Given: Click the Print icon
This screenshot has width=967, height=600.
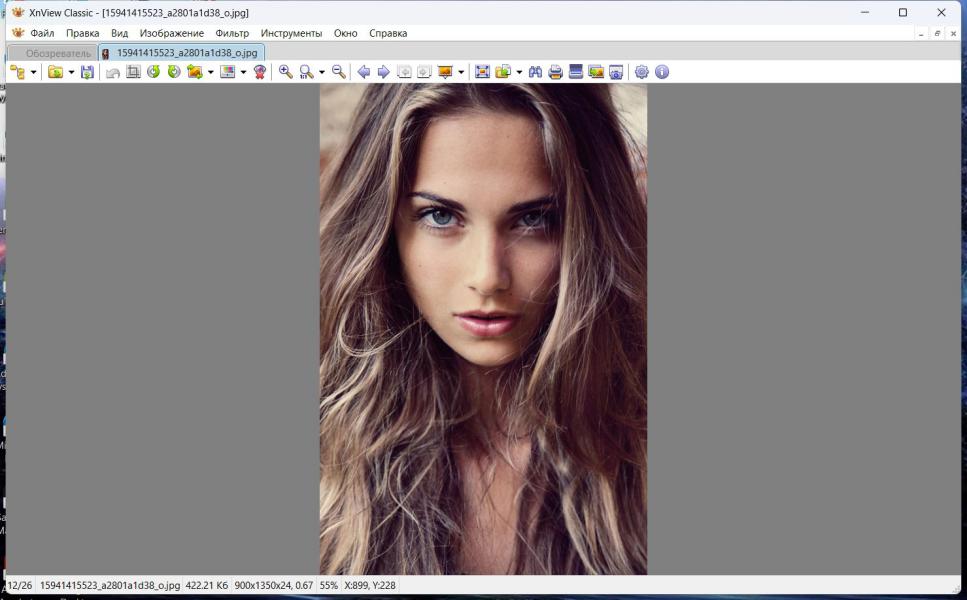Looking at the screenshot, I should (555, 72).
